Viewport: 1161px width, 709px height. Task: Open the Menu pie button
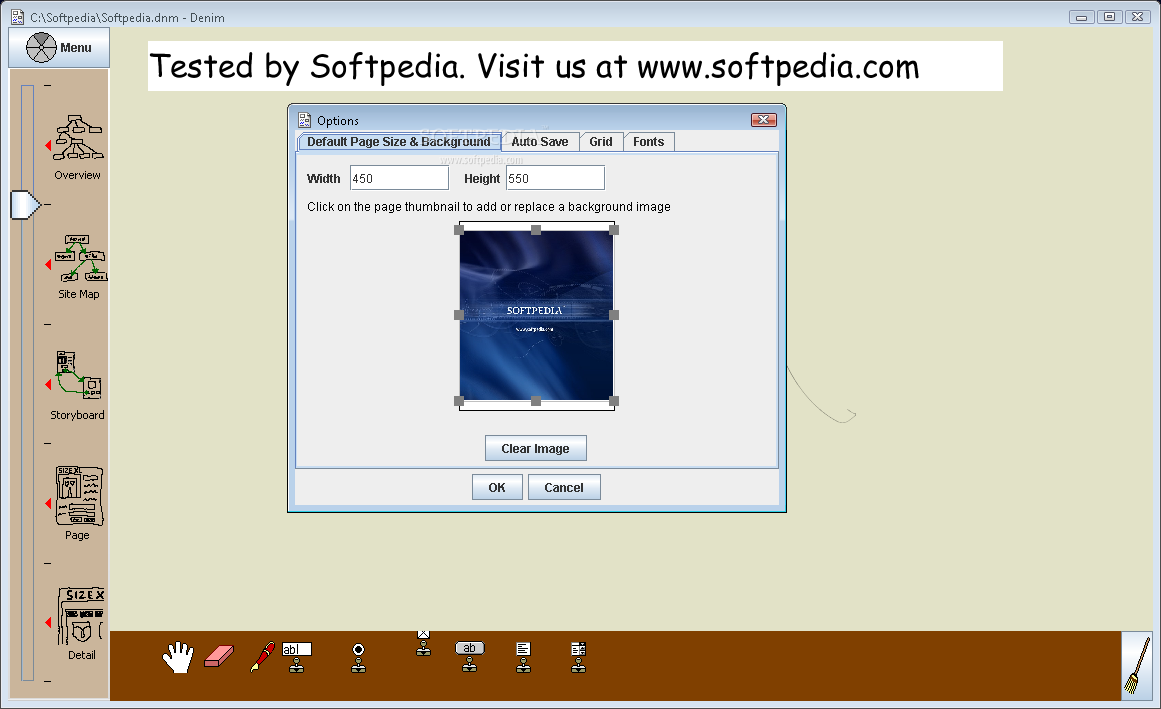click(x=59, y=47)
